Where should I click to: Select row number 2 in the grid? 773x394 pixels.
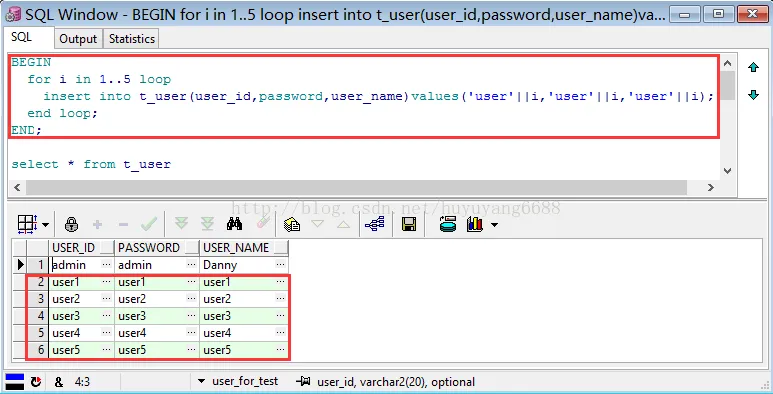(x=38, y=282)
